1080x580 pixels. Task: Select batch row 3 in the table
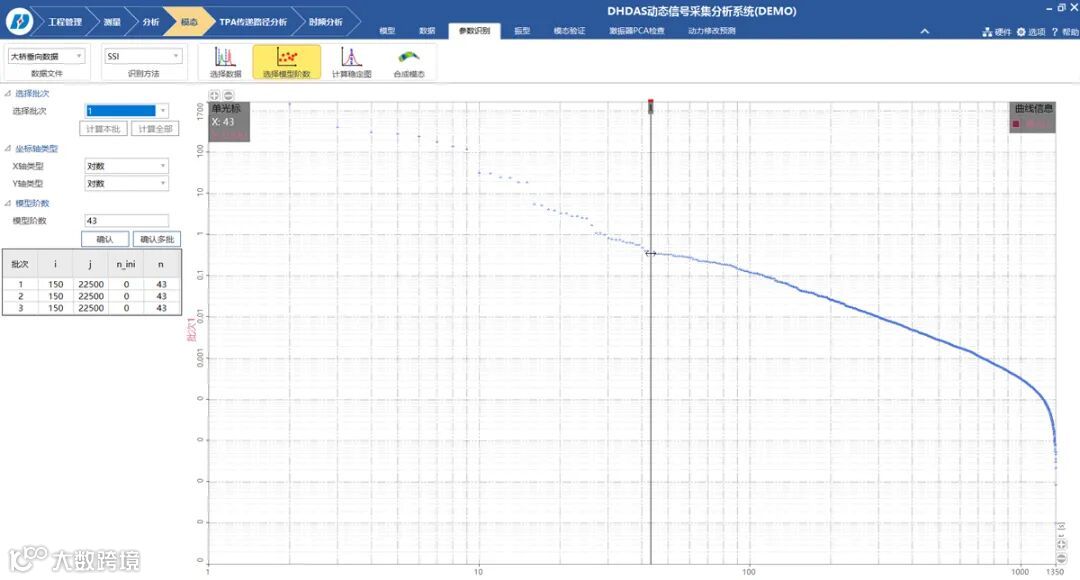tap(92, 308)
